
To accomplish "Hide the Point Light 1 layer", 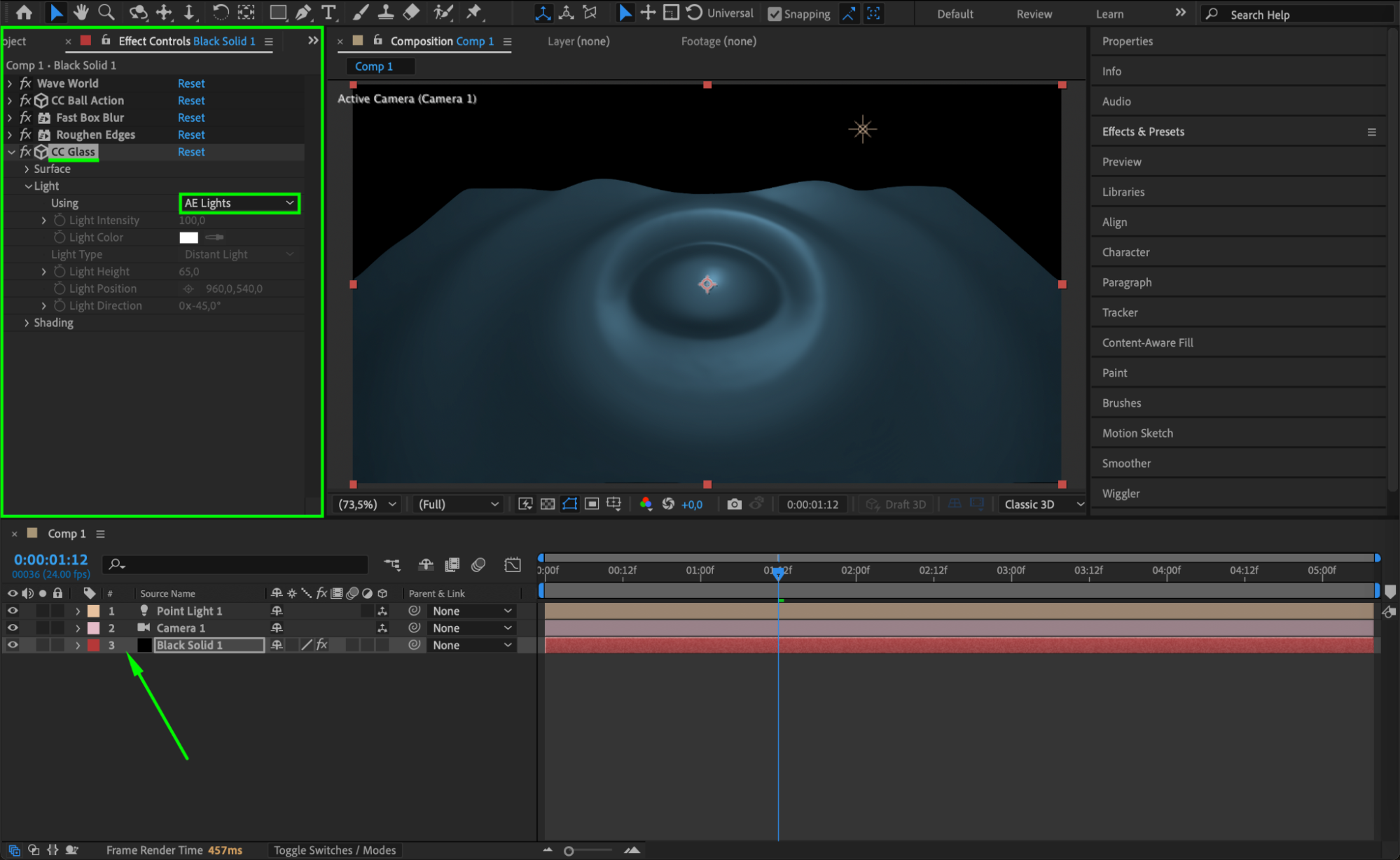I will click(x=13, y=611).
